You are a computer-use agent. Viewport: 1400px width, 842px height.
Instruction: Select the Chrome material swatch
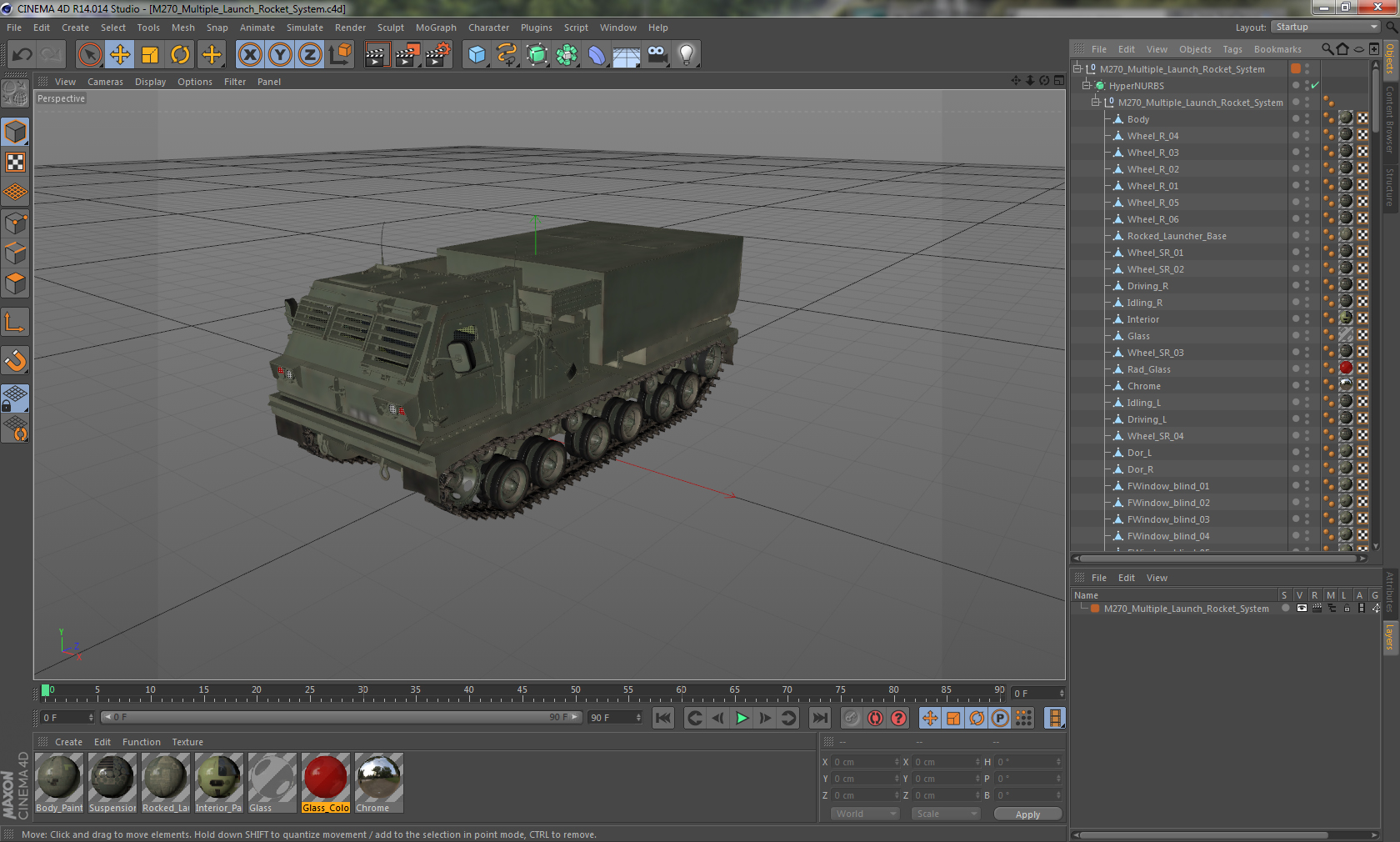point(379,783)
